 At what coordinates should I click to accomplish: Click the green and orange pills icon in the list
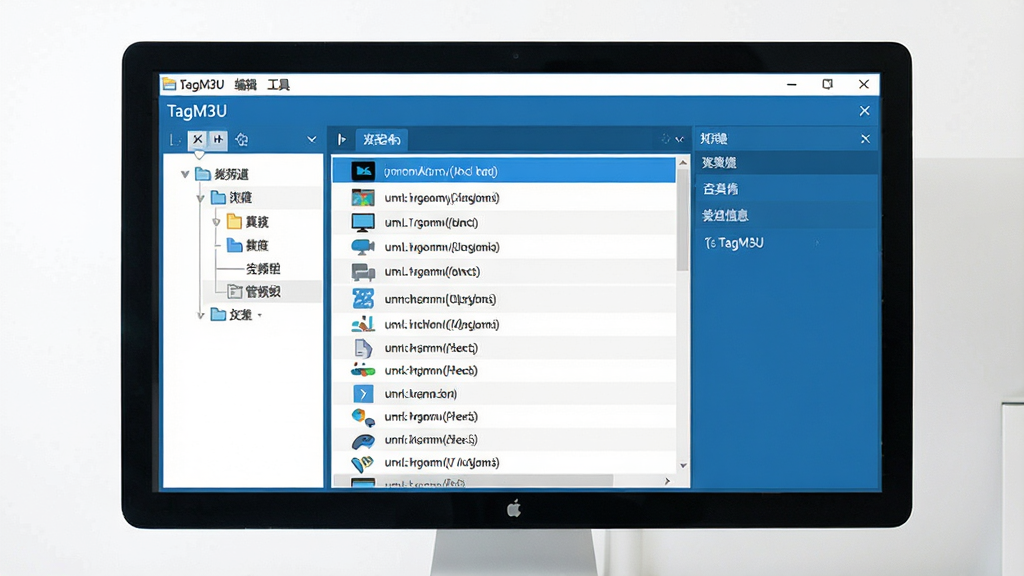[363, 370]
